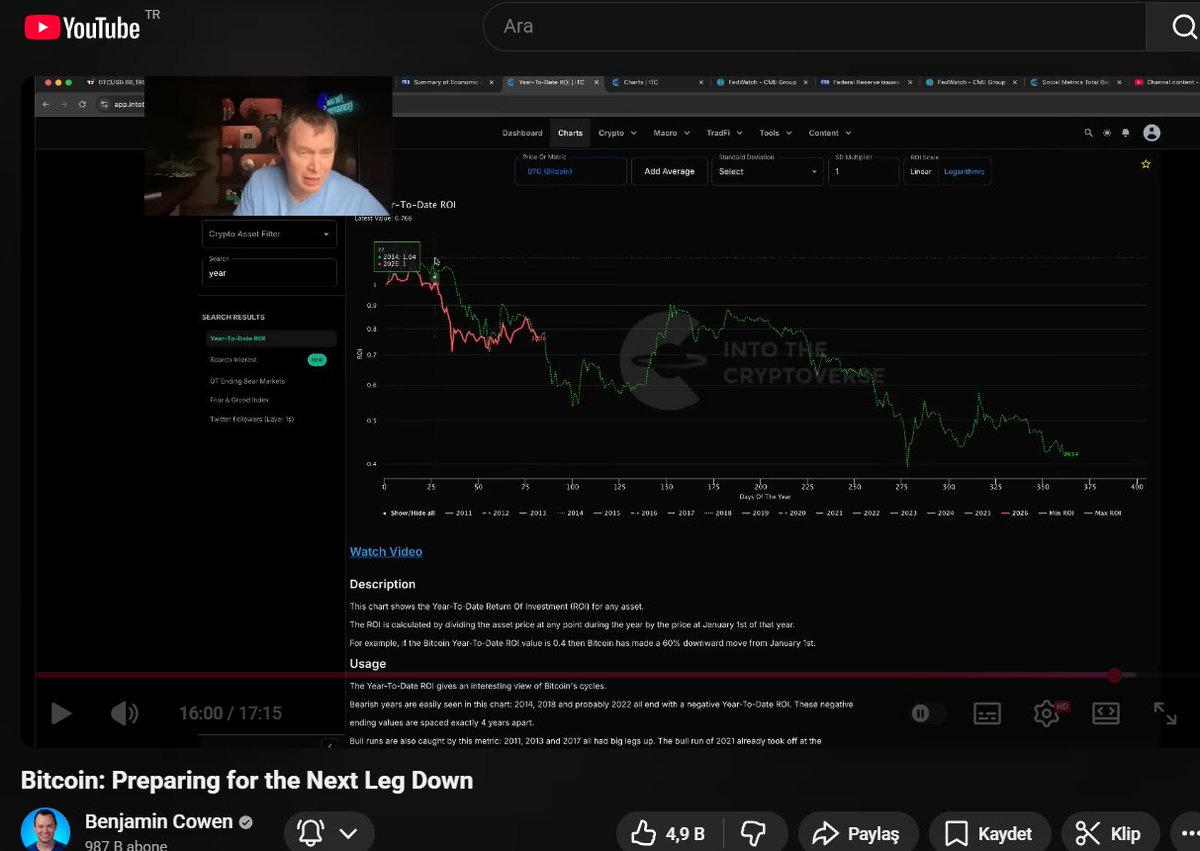Create a clip using Klip
The image size is (1200, 851).
1108,833
